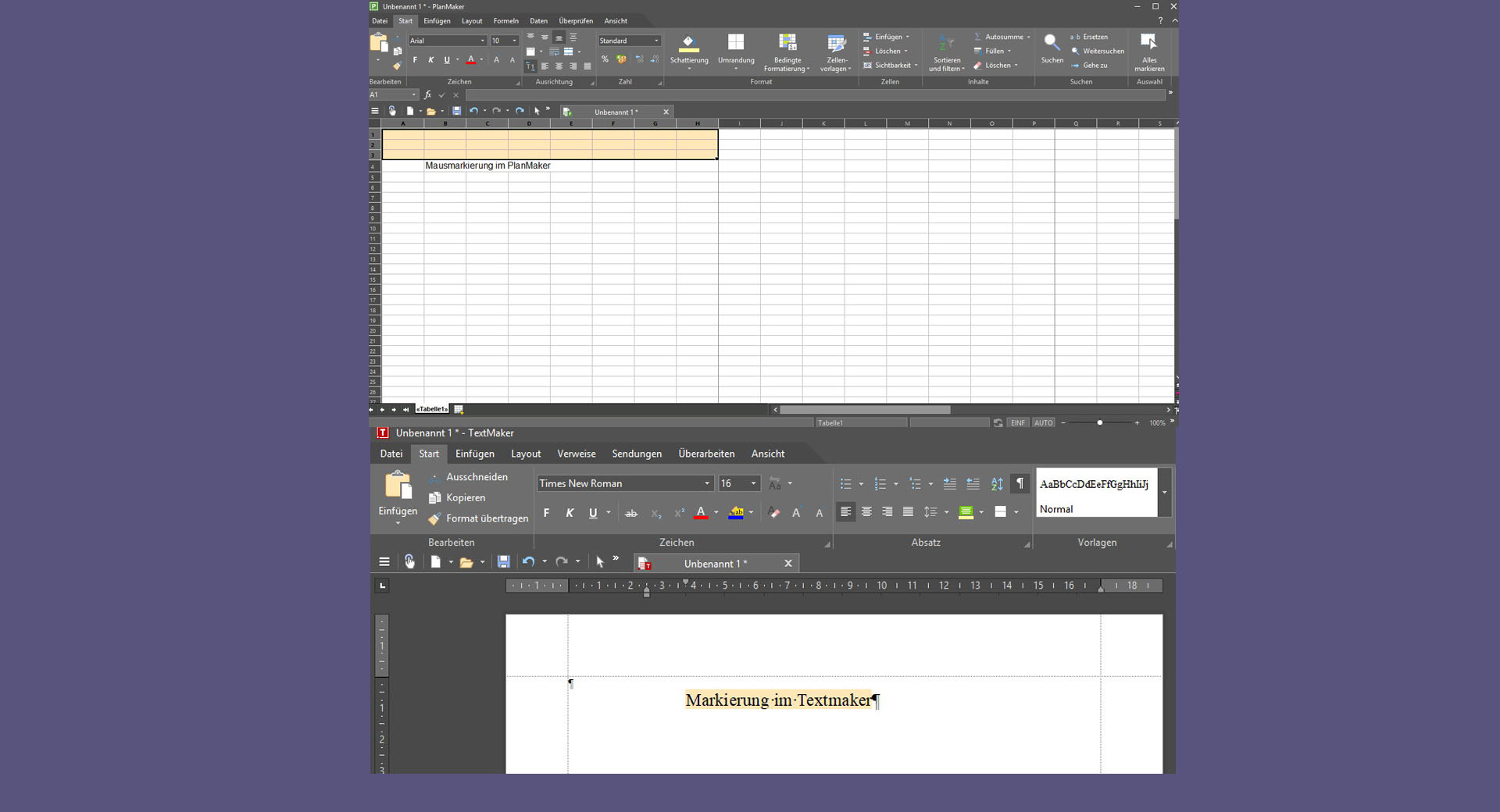
Task: Click Weitersuchen in PlanMaker
Action: 1098,52
